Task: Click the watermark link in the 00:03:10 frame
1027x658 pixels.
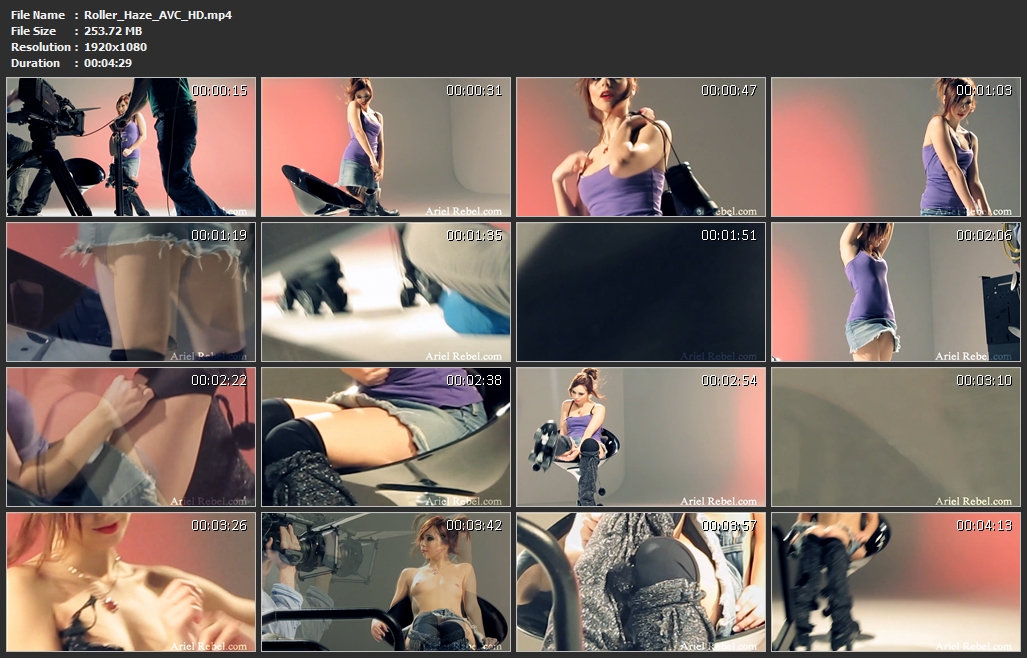Action: pyautogui.click(x=973, y=501)
